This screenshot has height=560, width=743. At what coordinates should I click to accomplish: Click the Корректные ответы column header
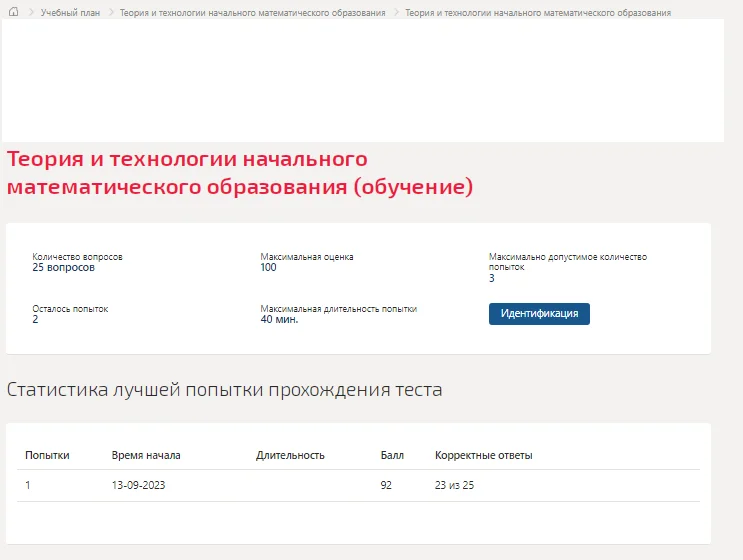pos(484,455)
